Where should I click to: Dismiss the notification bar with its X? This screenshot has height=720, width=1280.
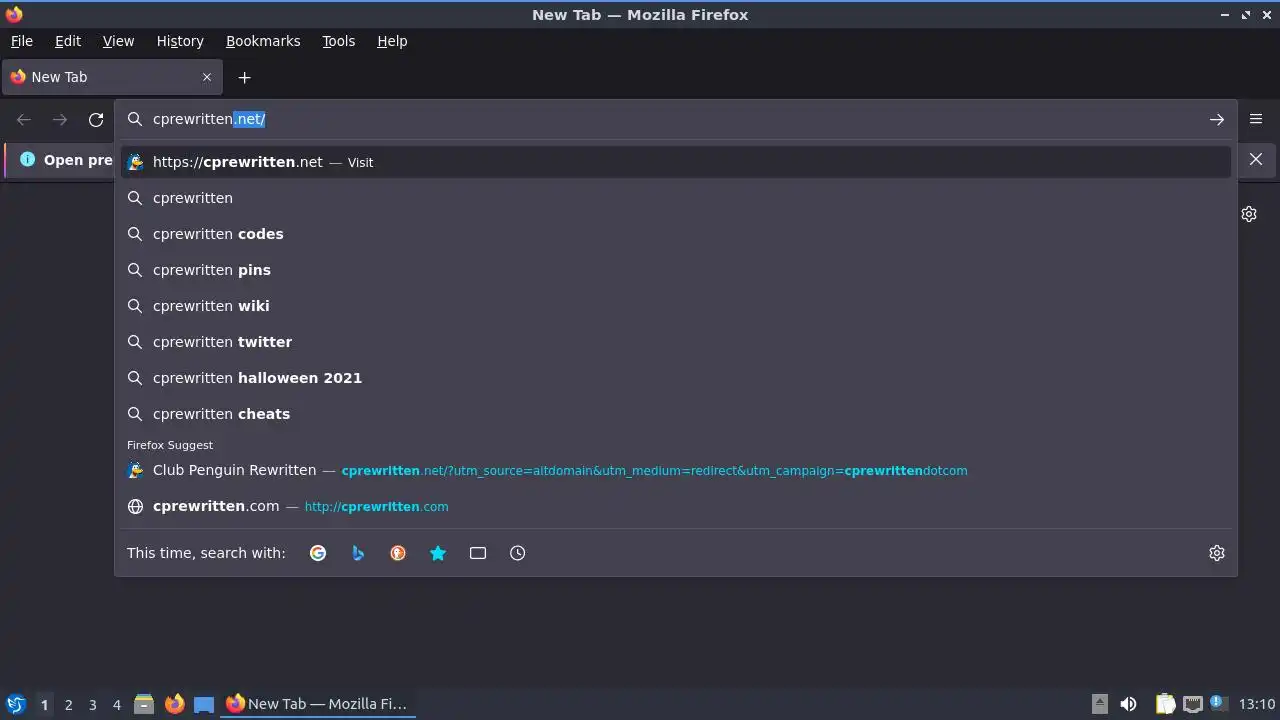1256,159
